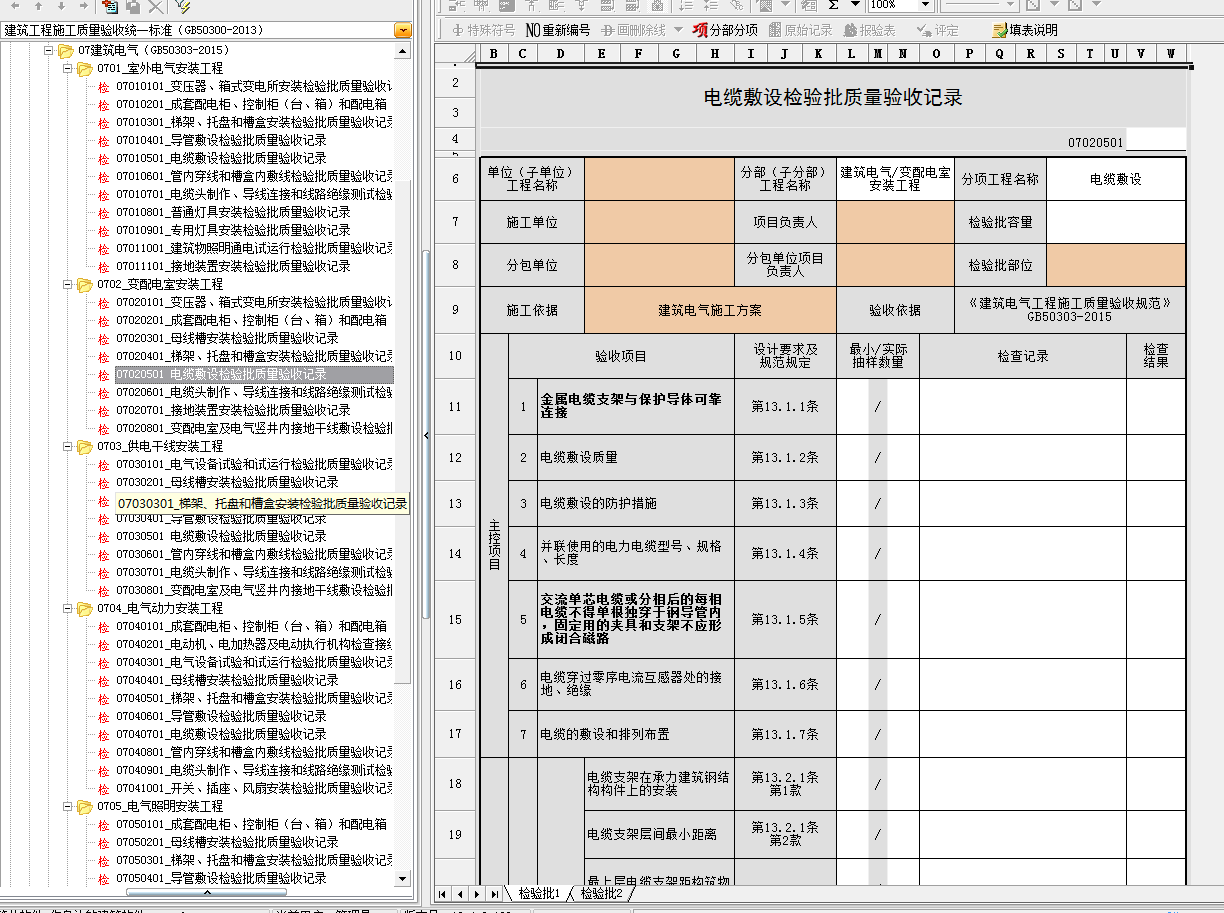Image resolution: width=1224 pixels, height=913 pixels.
Task: Collapse the 0704_电气动力安装工程 tree node
Action: (67, 608)
